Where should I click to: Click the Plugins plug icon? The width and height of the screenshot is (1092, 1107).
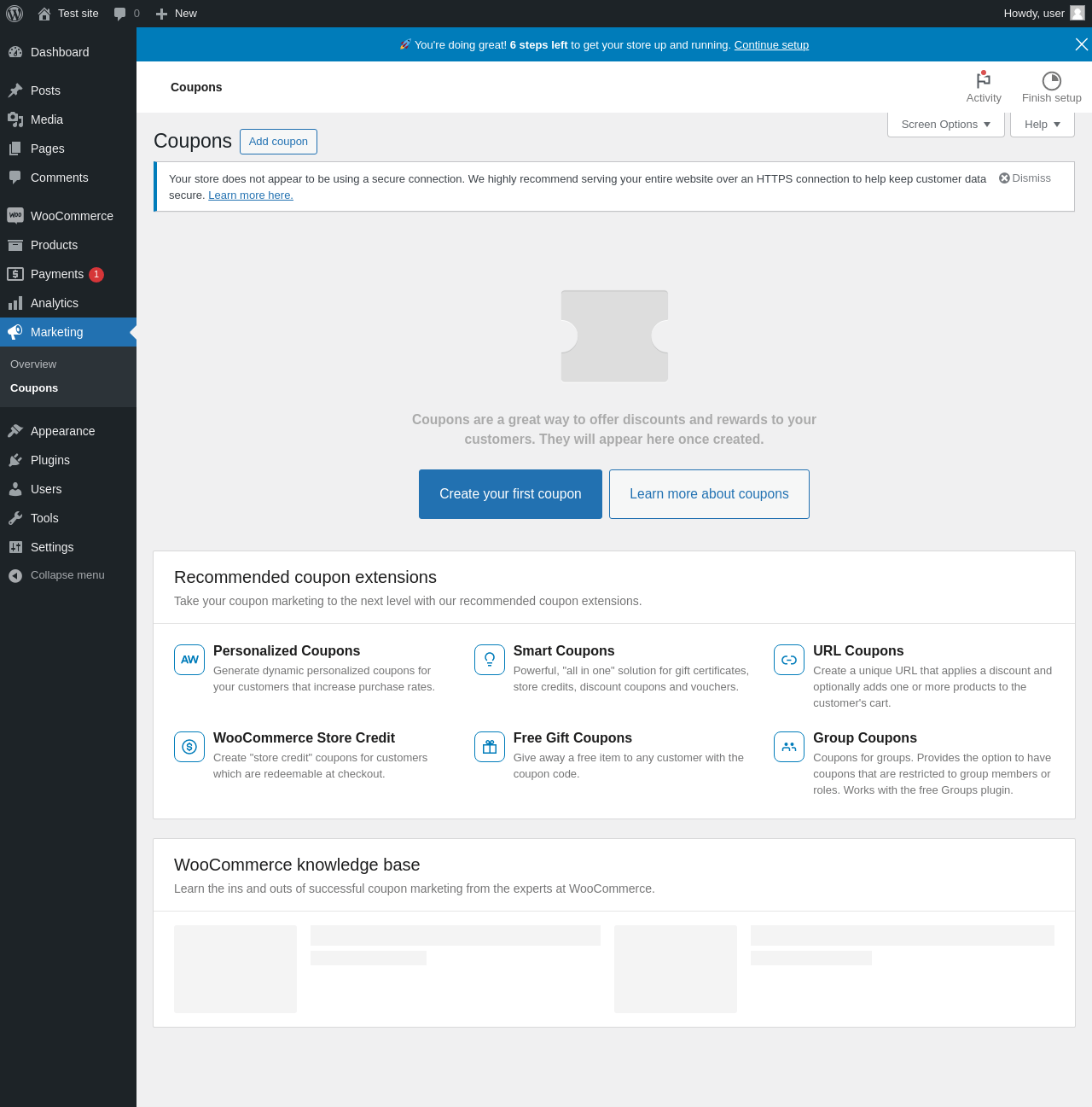point(15,460)
